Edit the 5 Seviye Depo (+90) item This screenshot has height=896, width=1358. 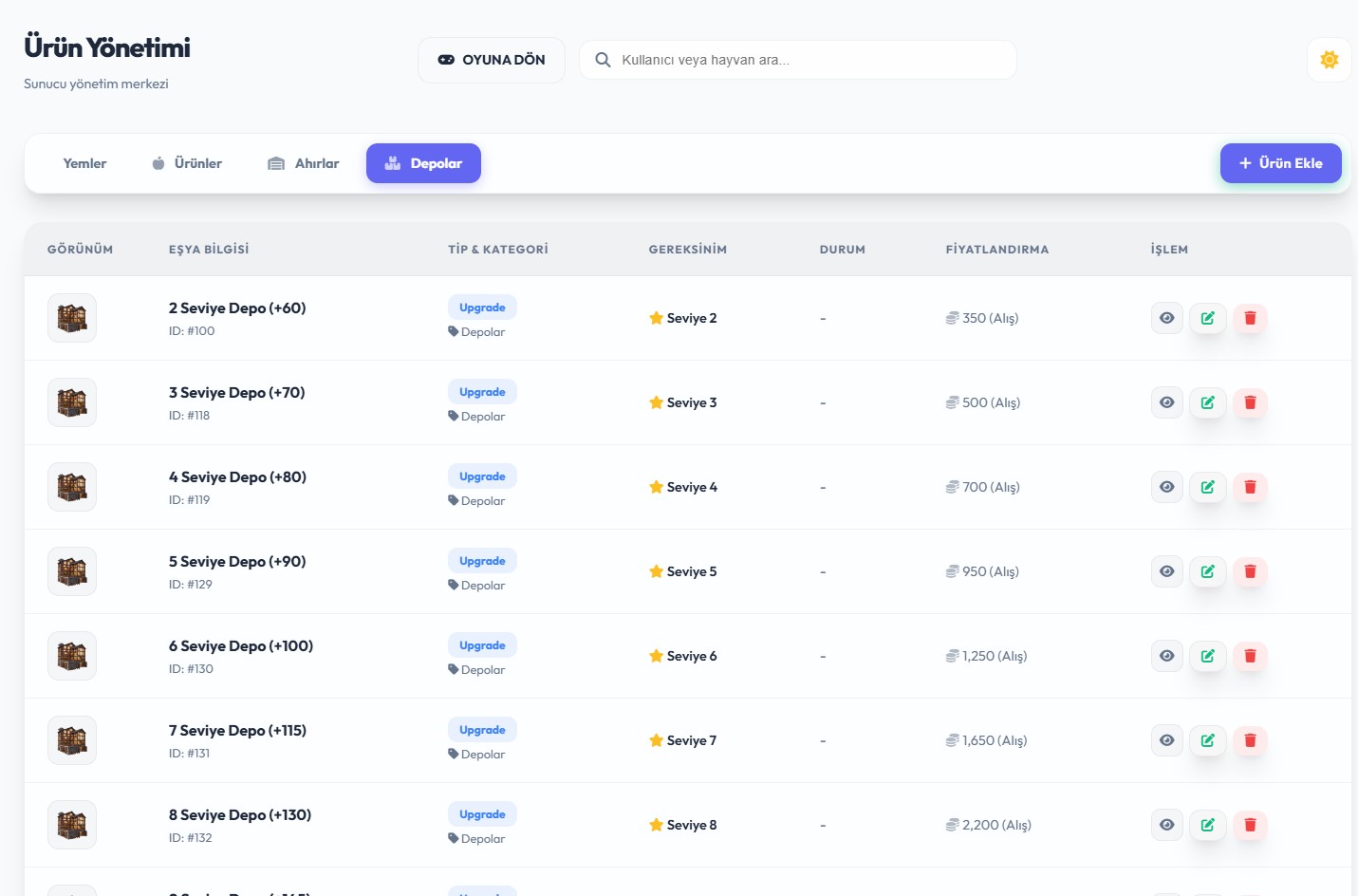[x=1208, y=571]
